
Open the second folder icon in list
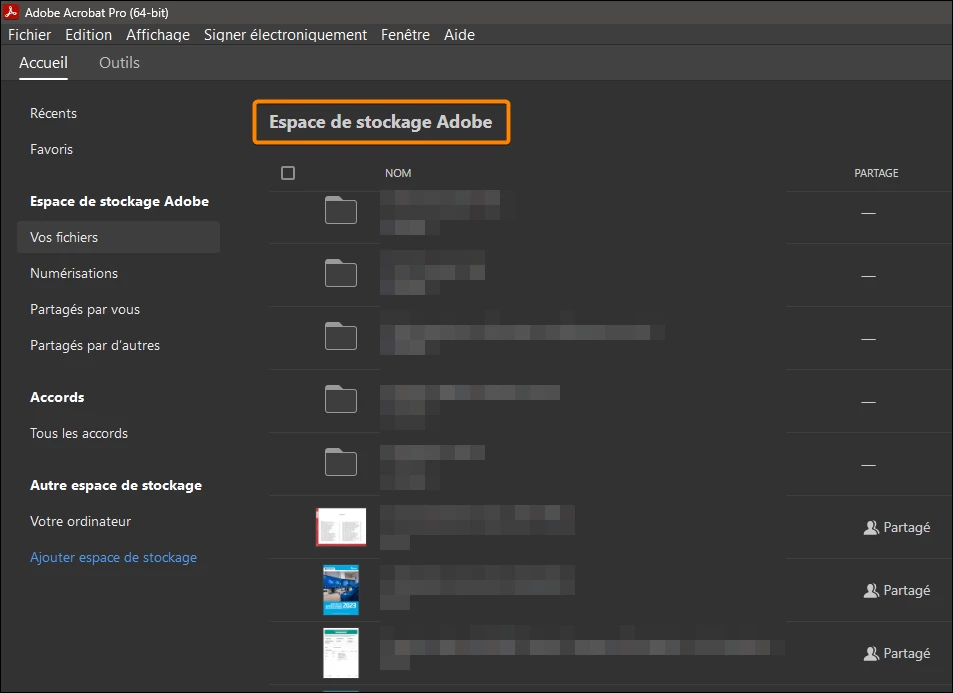point(341,273)
